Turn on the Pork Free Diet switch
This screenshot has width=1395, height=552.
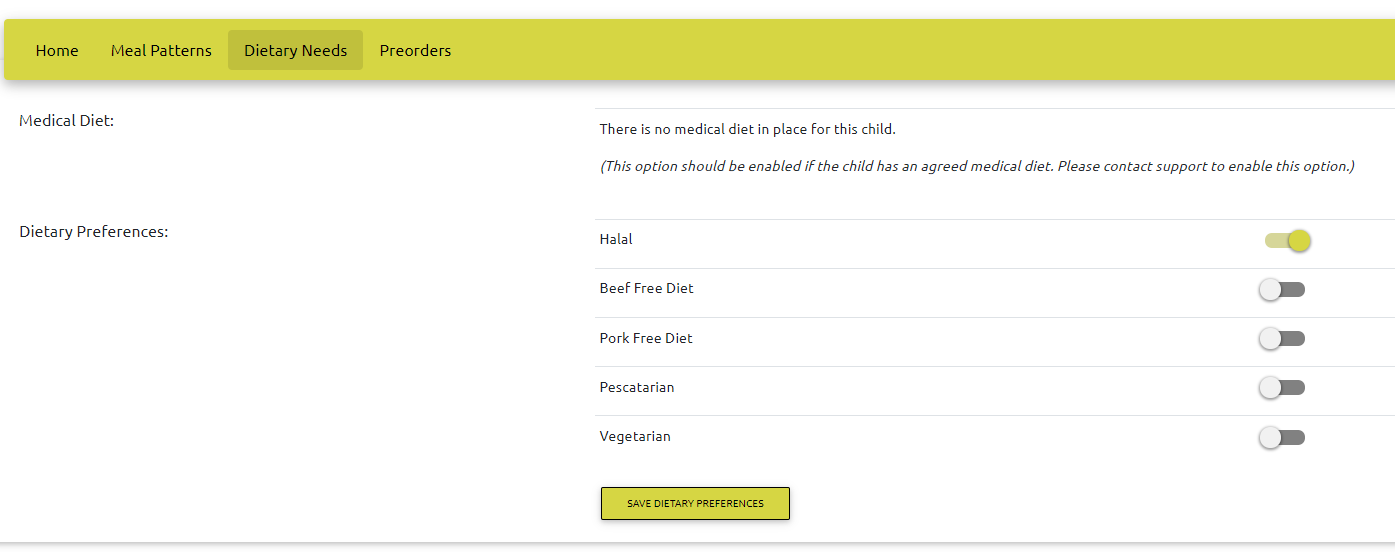[1282, 339]
